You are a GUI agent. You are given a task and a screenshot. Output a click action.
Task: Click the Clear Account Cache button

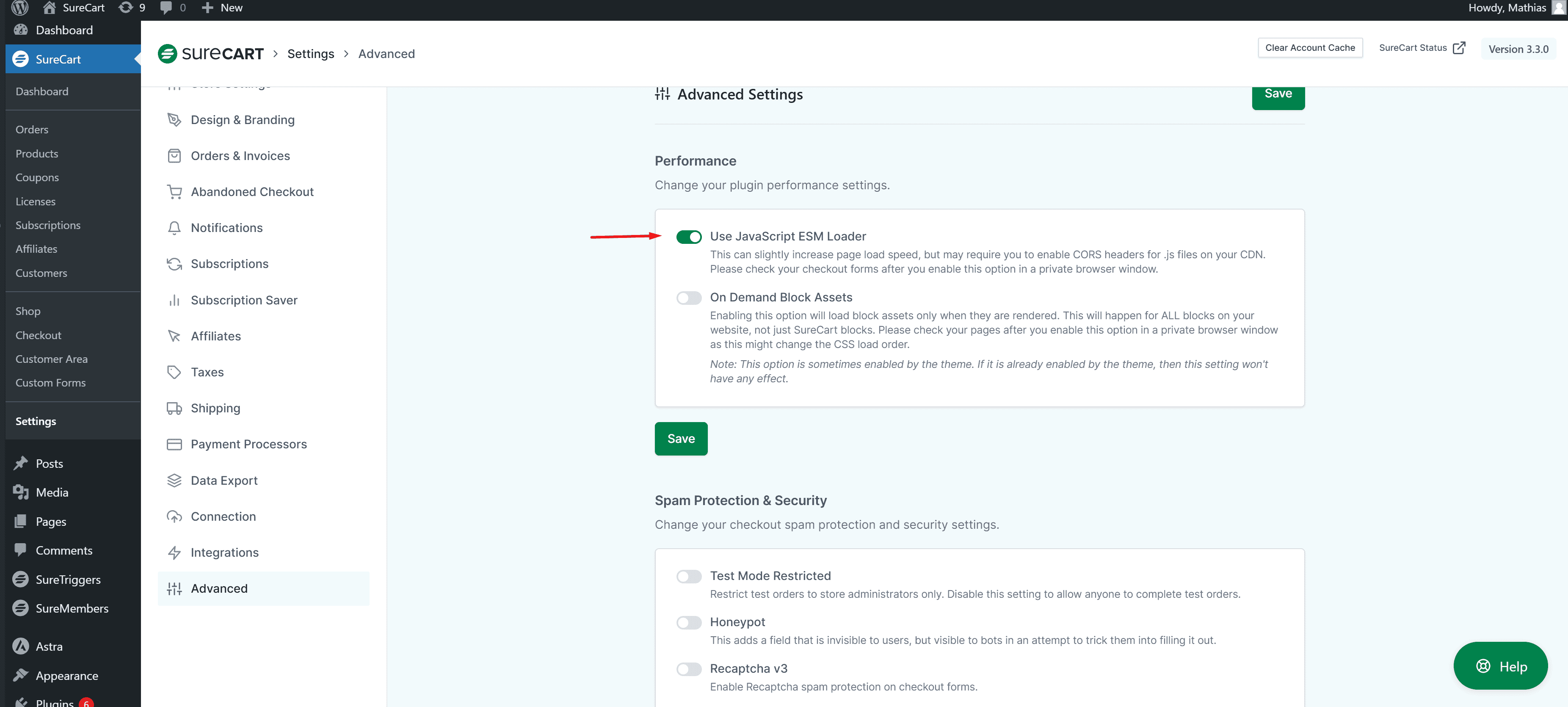[x=1309, y=47]
